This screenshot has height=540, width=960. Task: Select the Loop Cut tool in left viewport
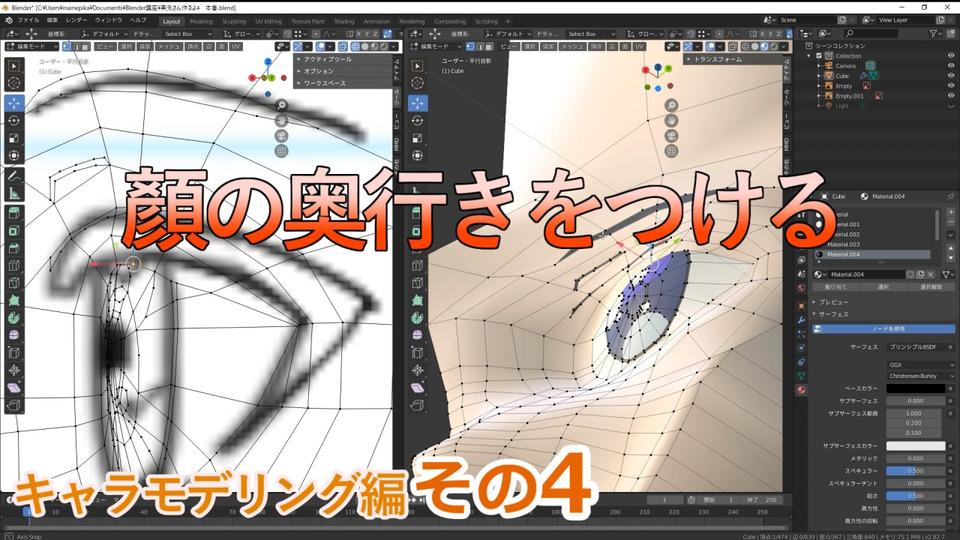14,266
